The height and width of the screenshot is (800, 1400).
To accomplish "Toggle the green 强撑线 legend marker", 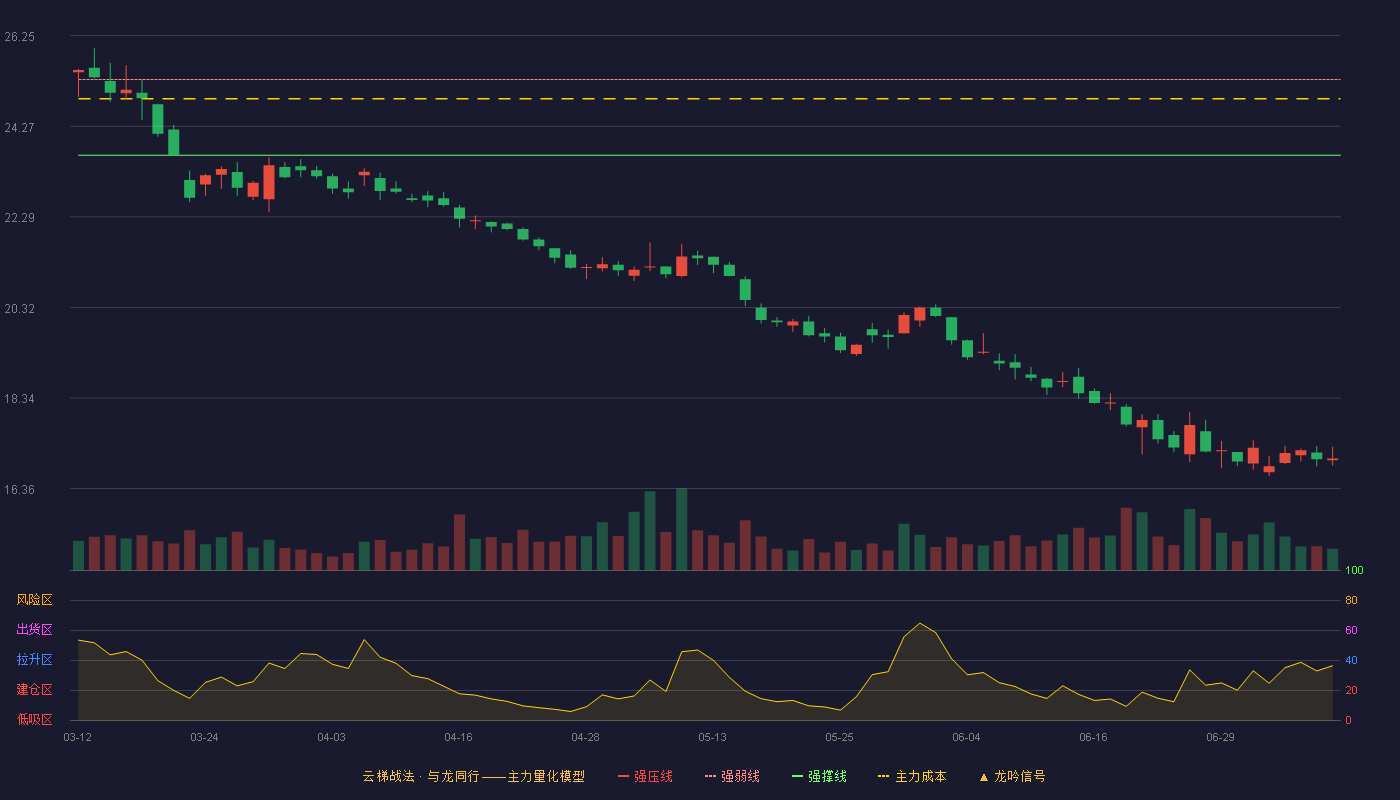I will click(798, 776).
